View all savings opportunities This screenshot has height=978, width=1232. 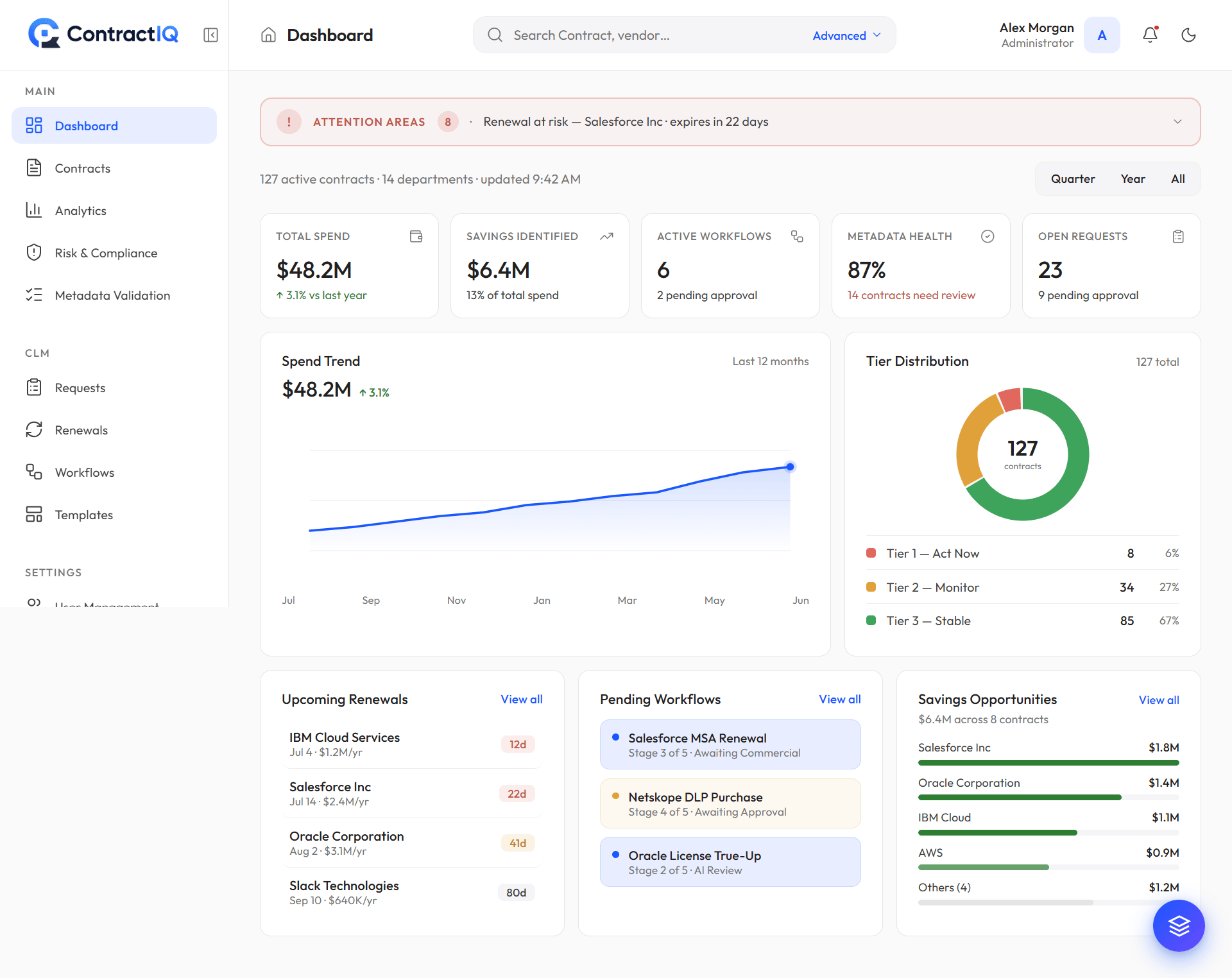tap(1158, 700)
